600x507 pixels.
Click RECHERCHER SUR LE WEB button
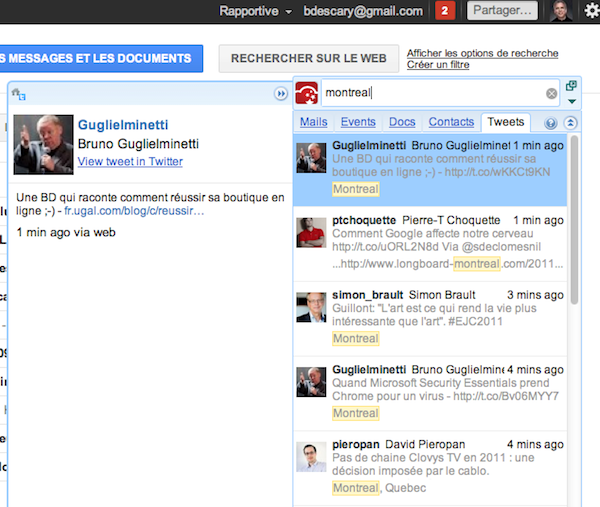coord(309,58)
